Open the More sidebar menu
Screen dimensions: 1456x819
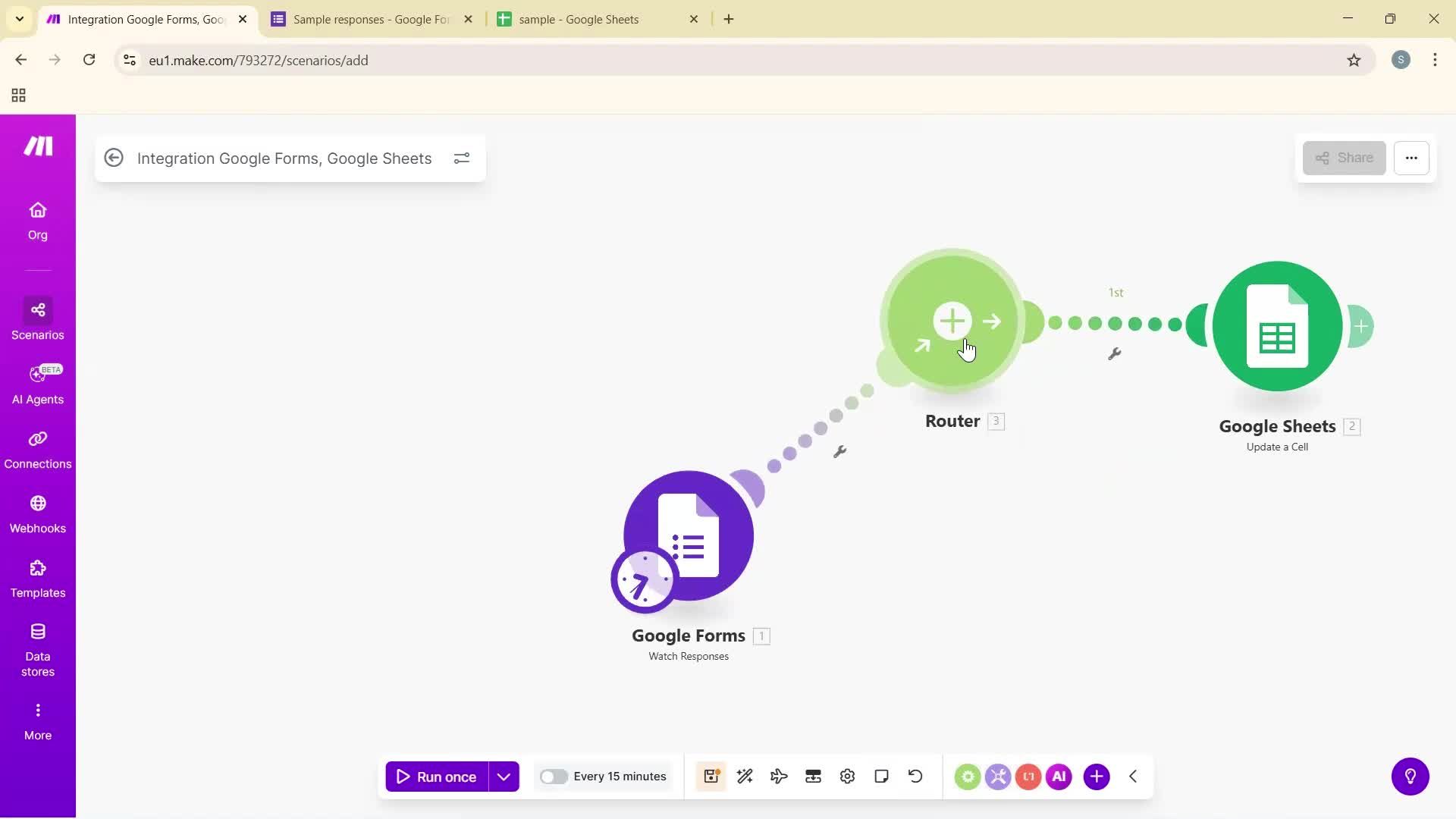37,719
